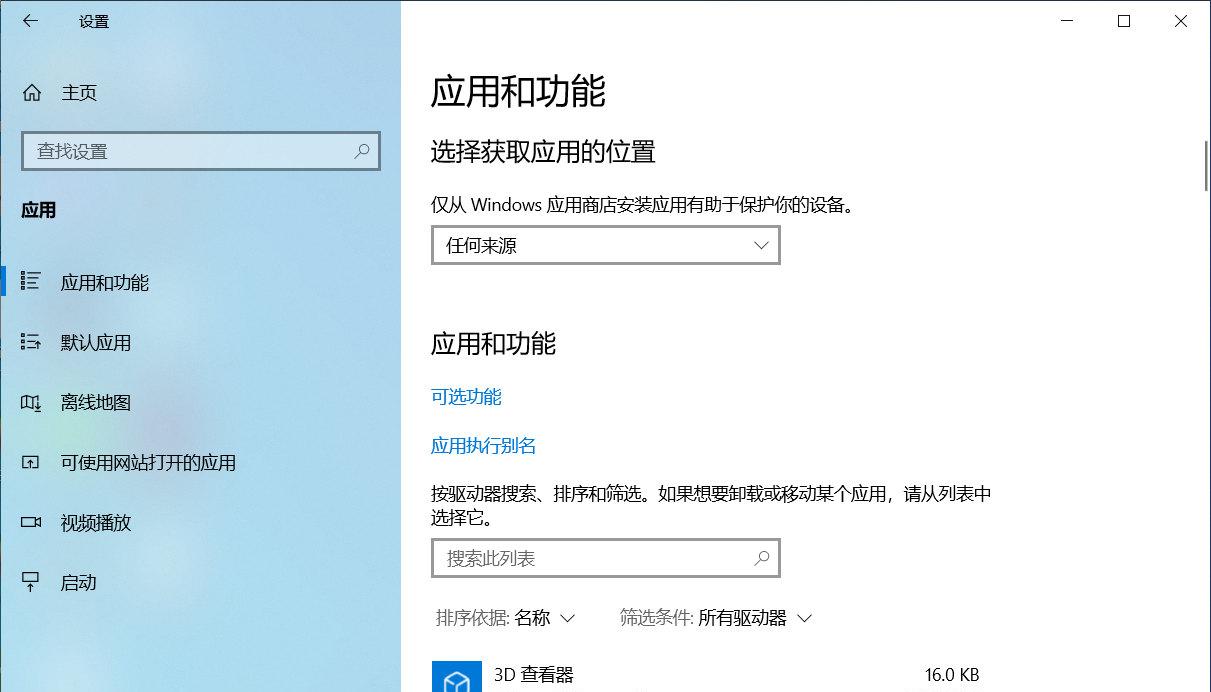
Task: Go back using the arrow icon
Action: (30, 21)
